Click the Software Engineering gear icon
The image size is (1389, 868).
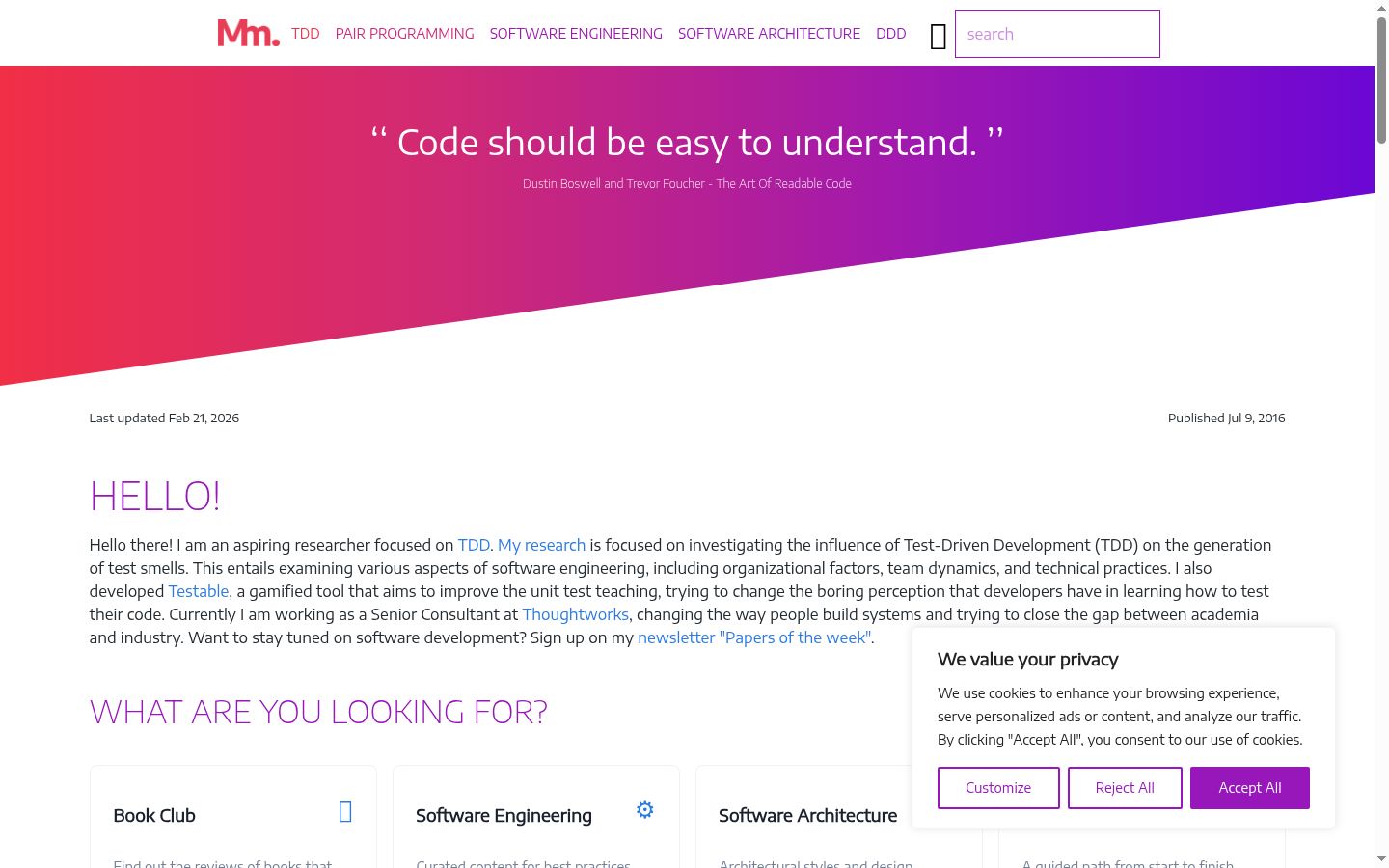(645, 810)
